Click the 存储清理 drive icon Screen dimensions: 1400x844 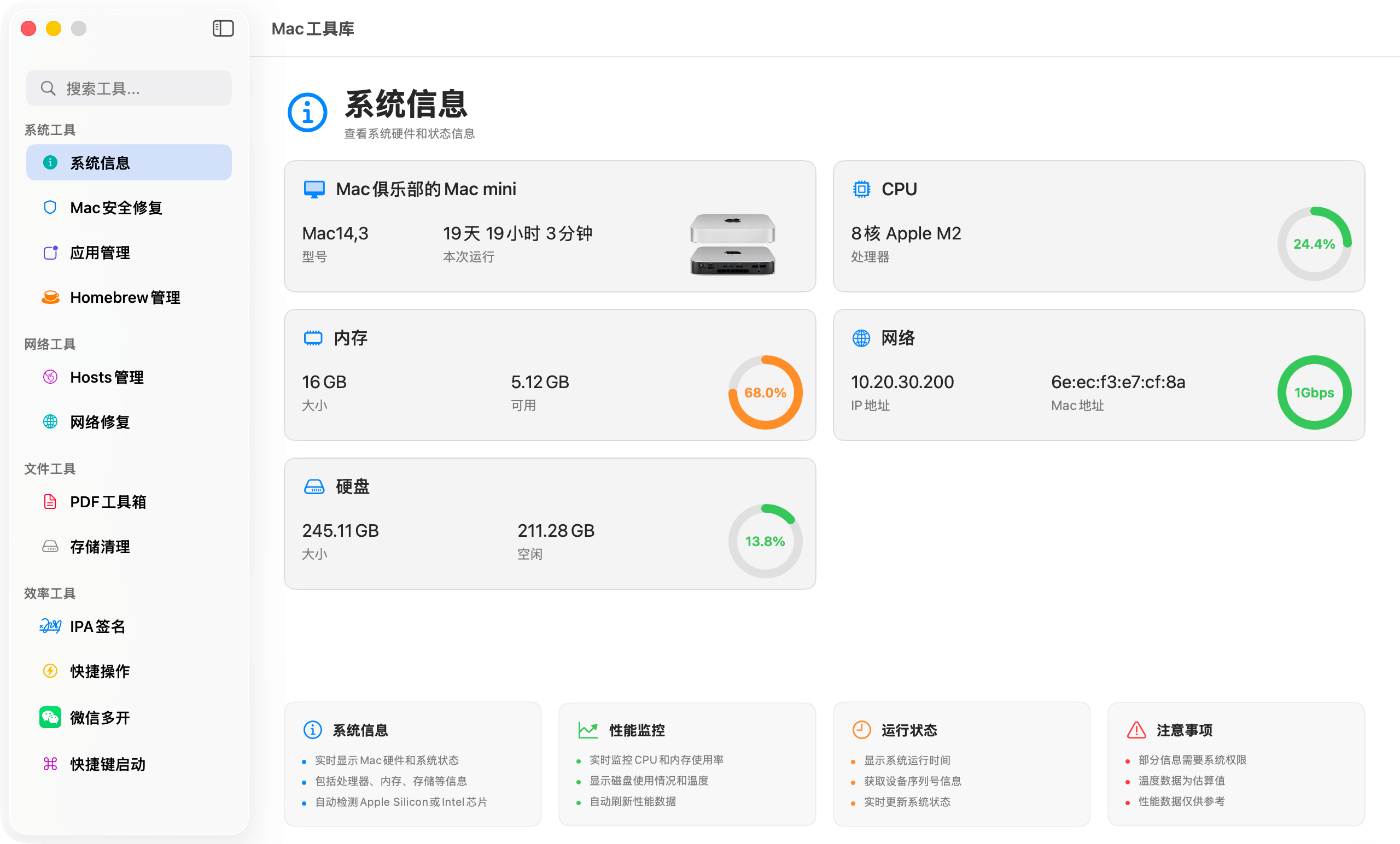coord(50,547)
